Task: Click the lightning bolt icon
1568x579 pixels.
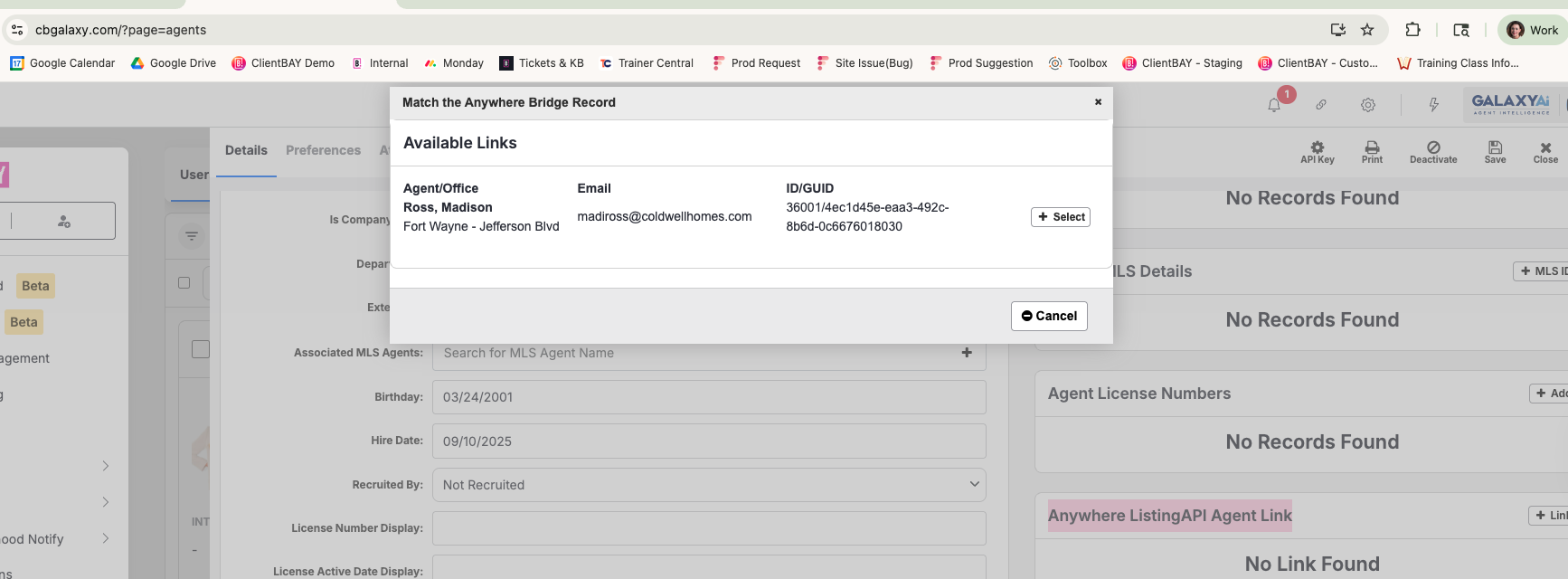Action: (1433, 105)
